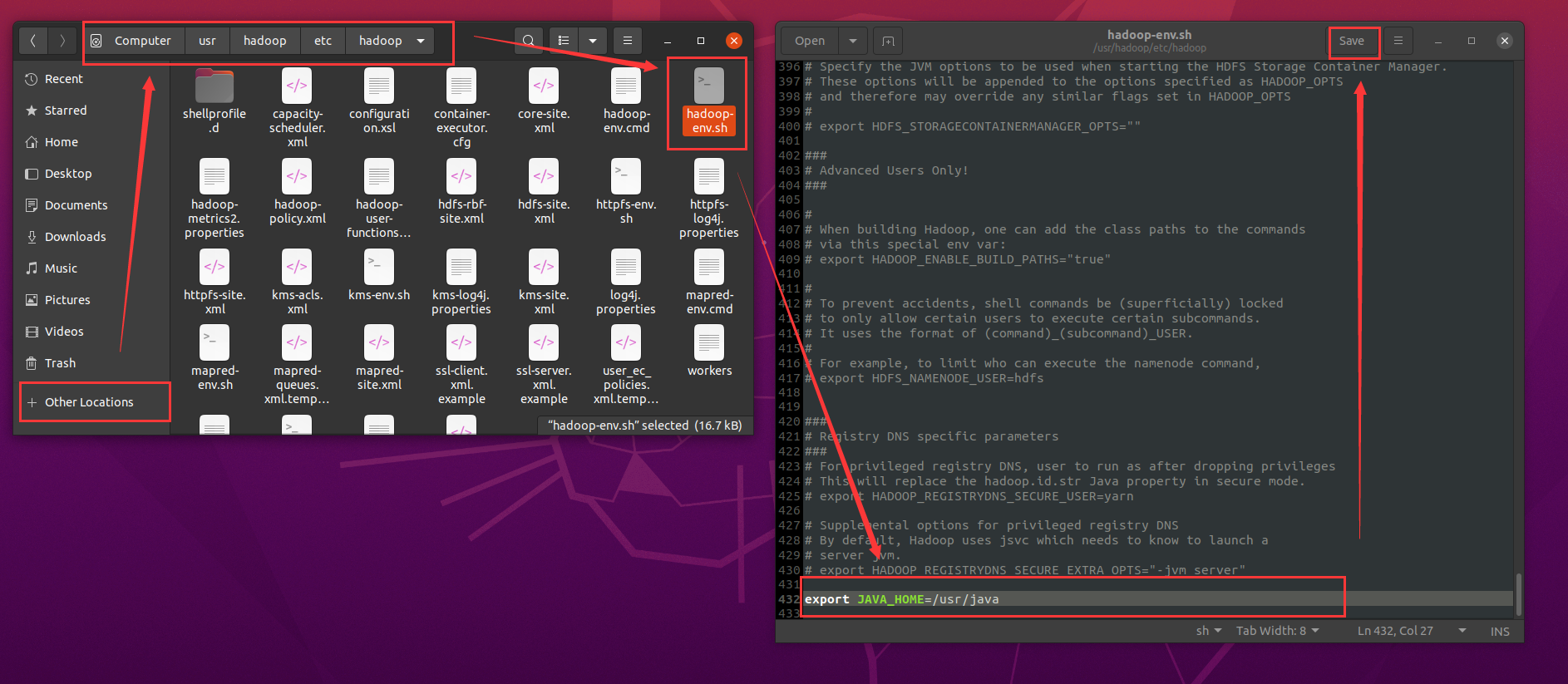Viewport: 1568px width, 684px height.
Task: Click etc in the path bar
Action: point(323,41)
